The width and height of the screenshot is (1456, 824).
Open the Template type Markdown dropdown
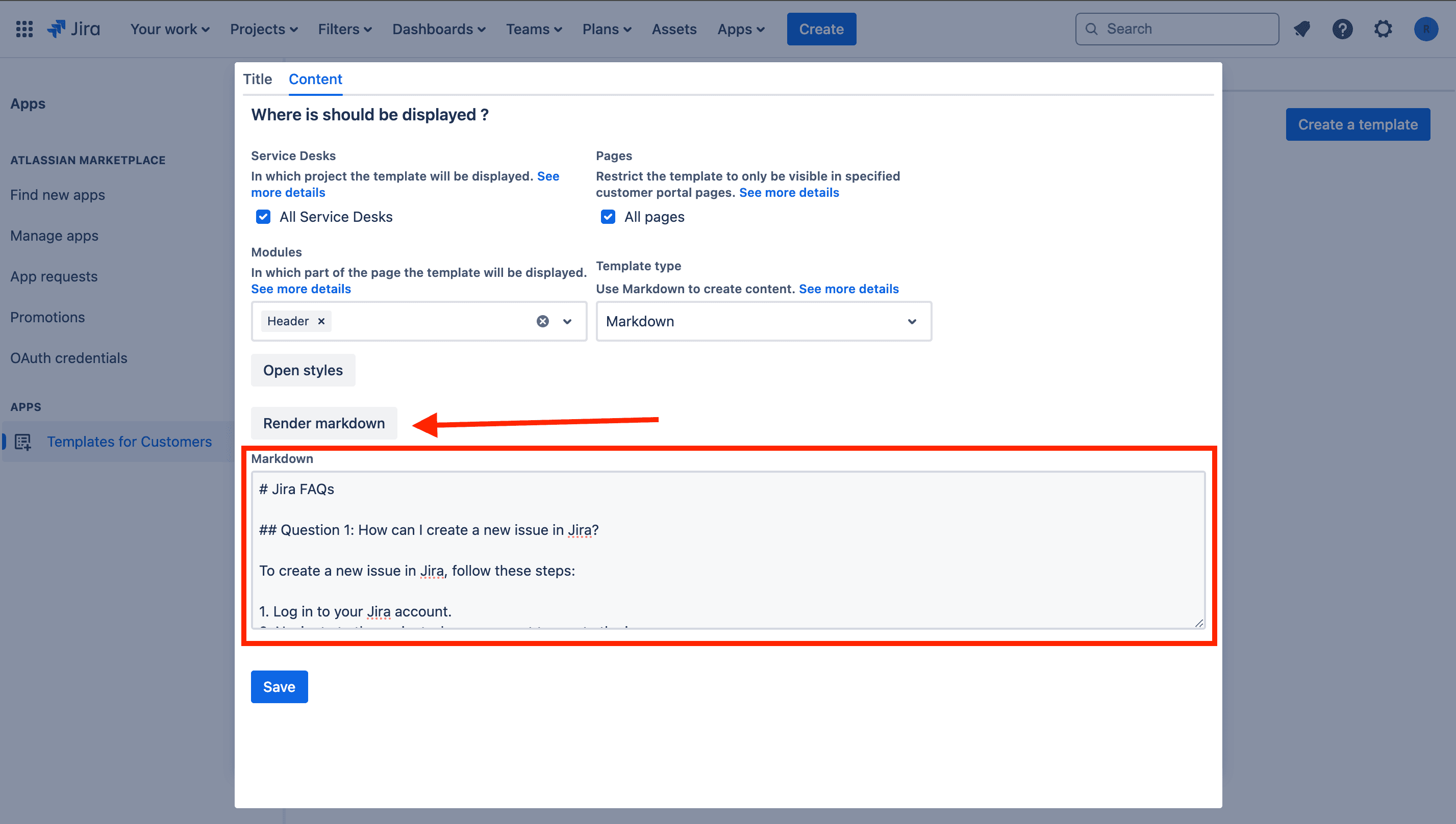tap(763, 321)
